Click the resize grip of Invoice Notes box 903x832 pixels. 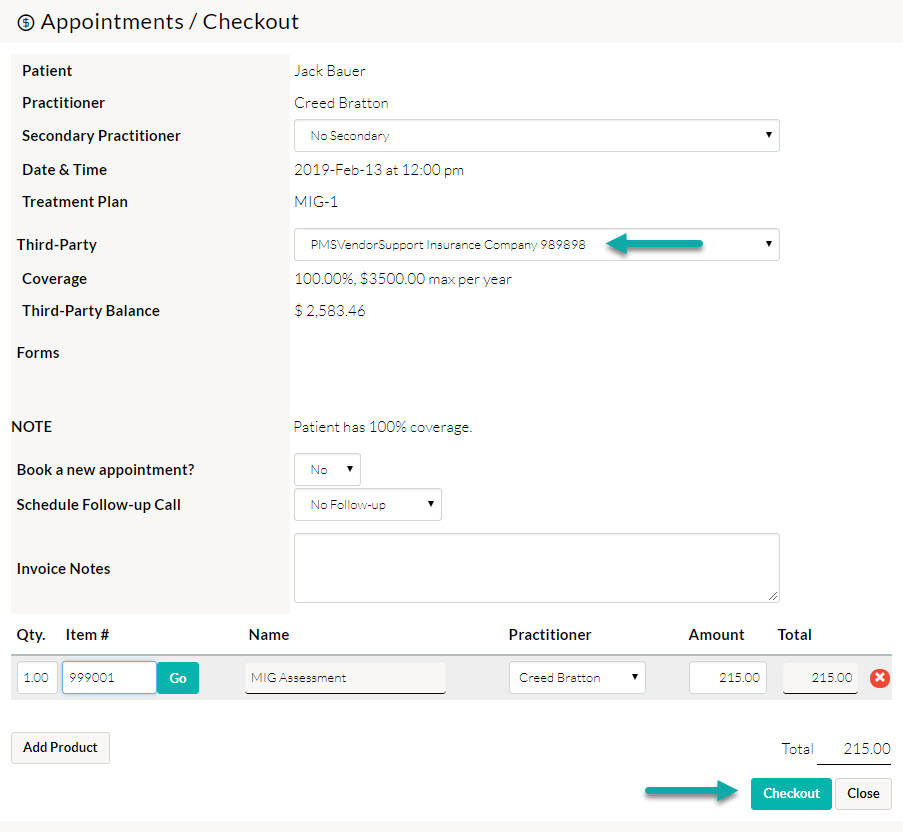(773, 597)
